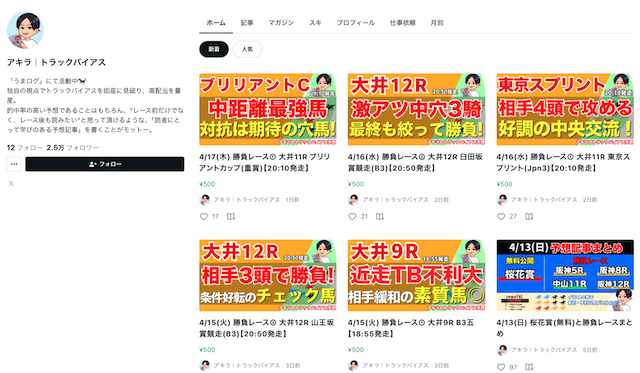This screenshot has height=373, width=640.
Task: Open the 4/13(日) 桜花賞(無料) article title
Action: pos(564,328)
